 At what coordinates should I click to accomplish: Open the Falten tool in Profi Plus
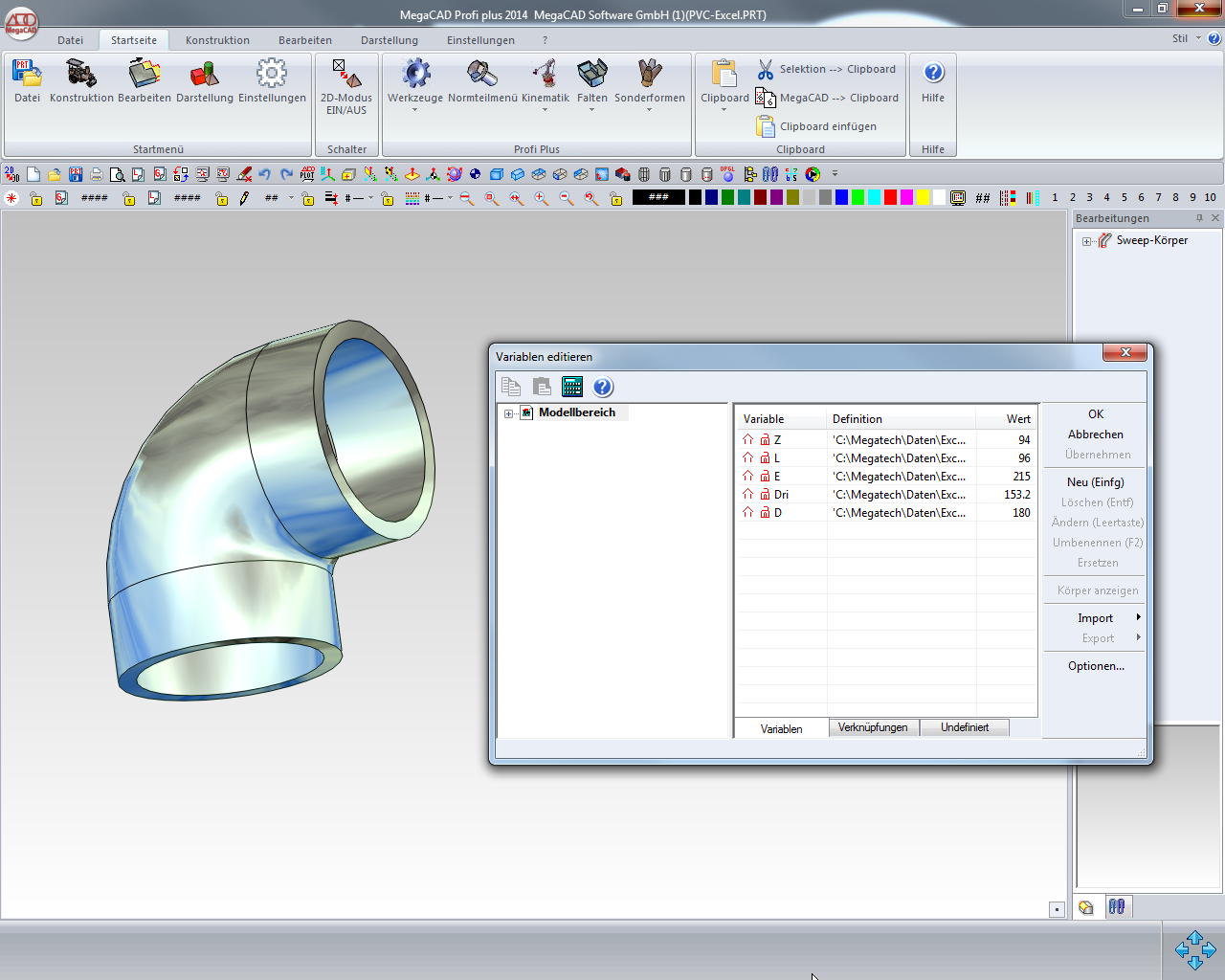(591, 75)
